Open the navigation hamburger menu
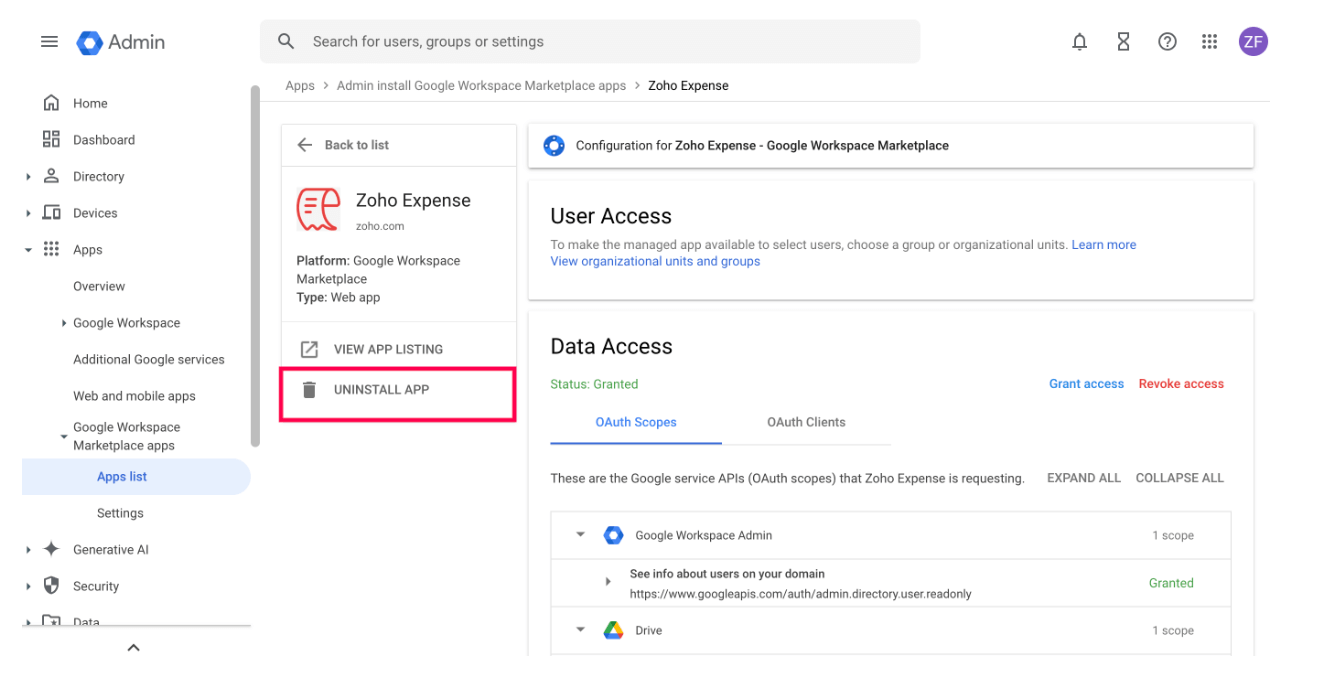1326x690 pixels. 49,41
